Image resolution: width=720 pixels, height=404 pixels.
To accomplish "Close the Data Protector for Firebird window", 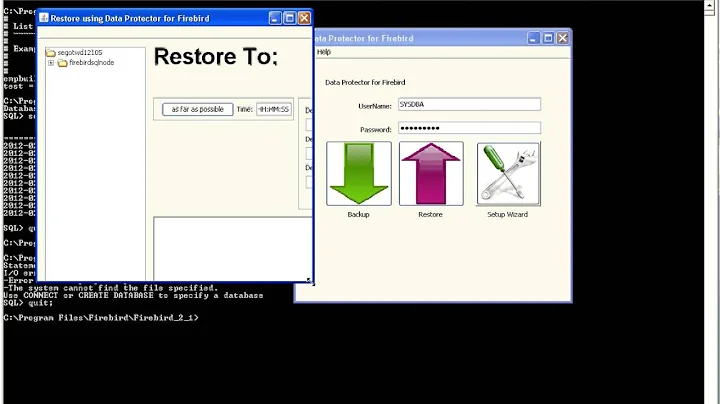I will point(562,38).
